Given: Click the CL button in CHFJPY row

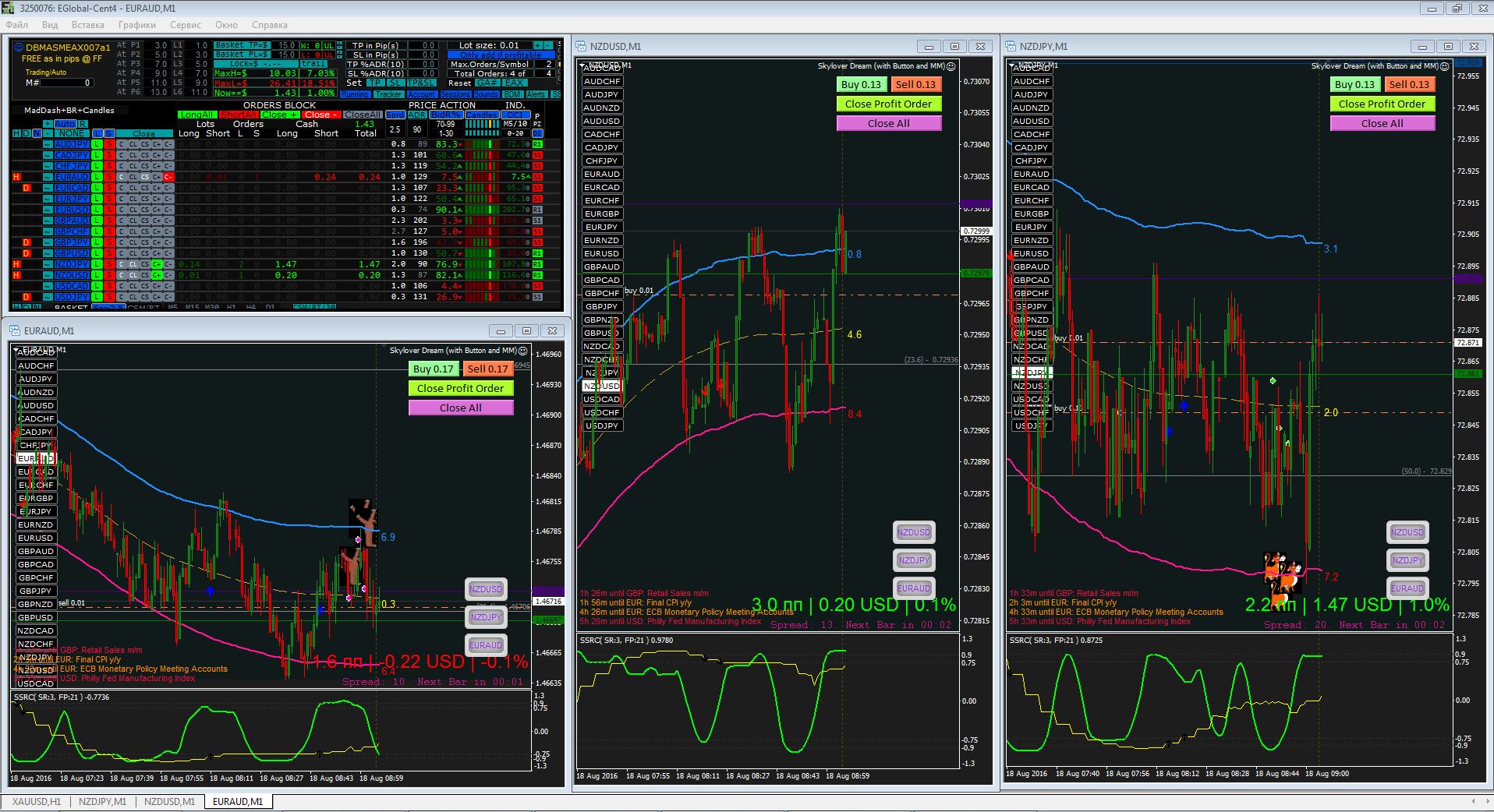Looking at the screenshot, I should 133,166.
